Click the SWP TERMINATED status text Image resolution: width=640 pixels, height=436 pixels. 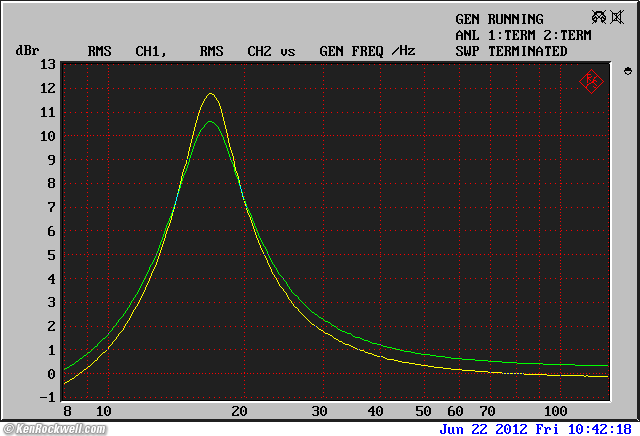point(511,51)
